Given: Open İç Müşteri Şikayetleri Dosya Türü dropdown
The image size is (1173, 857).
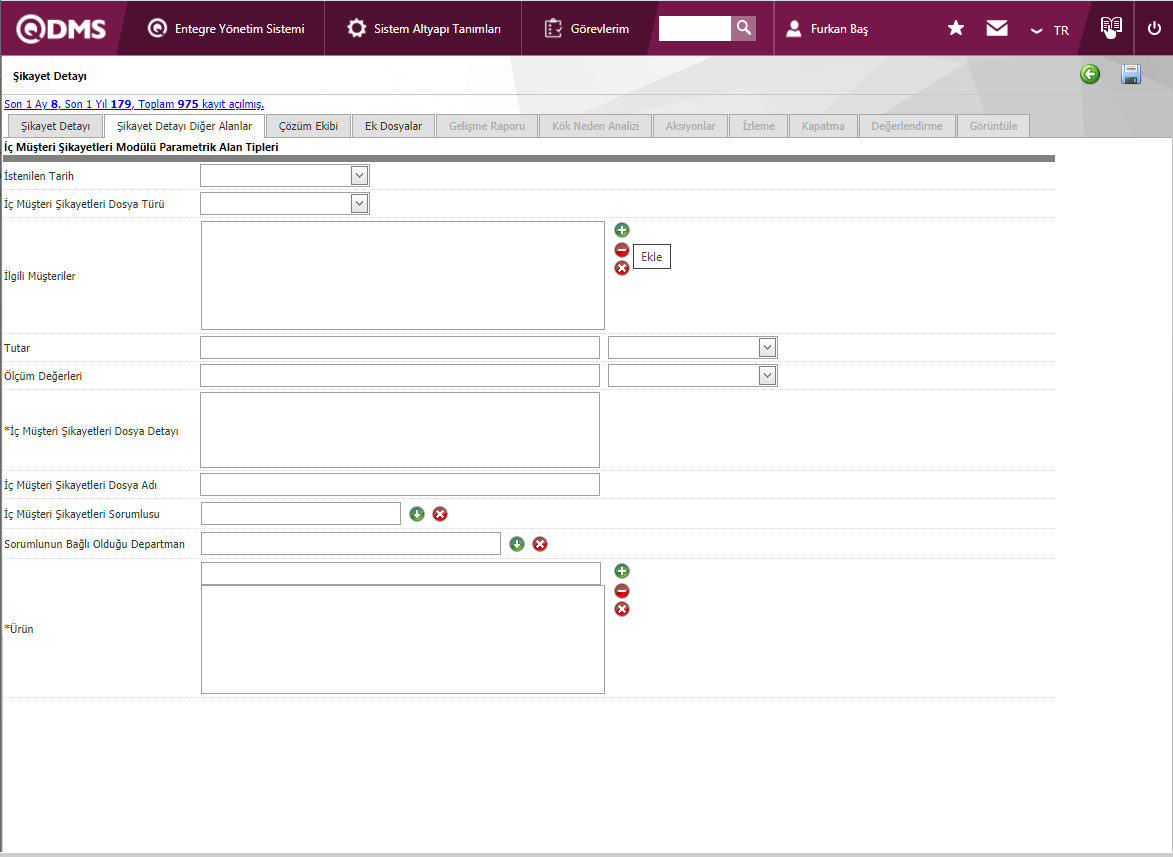Looking at the screenshot, I should click(x=359, y=203).
